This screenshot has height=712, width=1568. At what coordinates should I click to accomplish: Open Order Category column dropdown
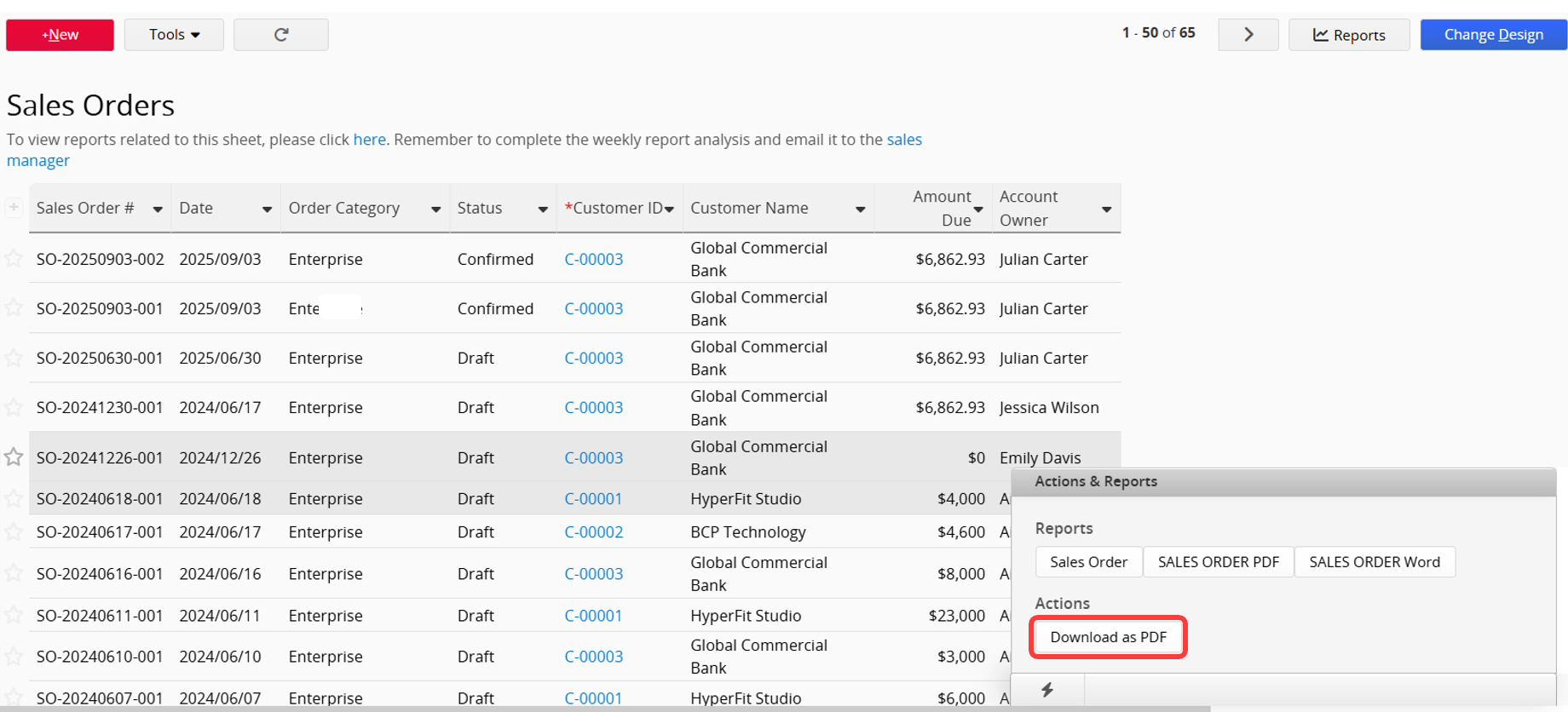(435, 210)
